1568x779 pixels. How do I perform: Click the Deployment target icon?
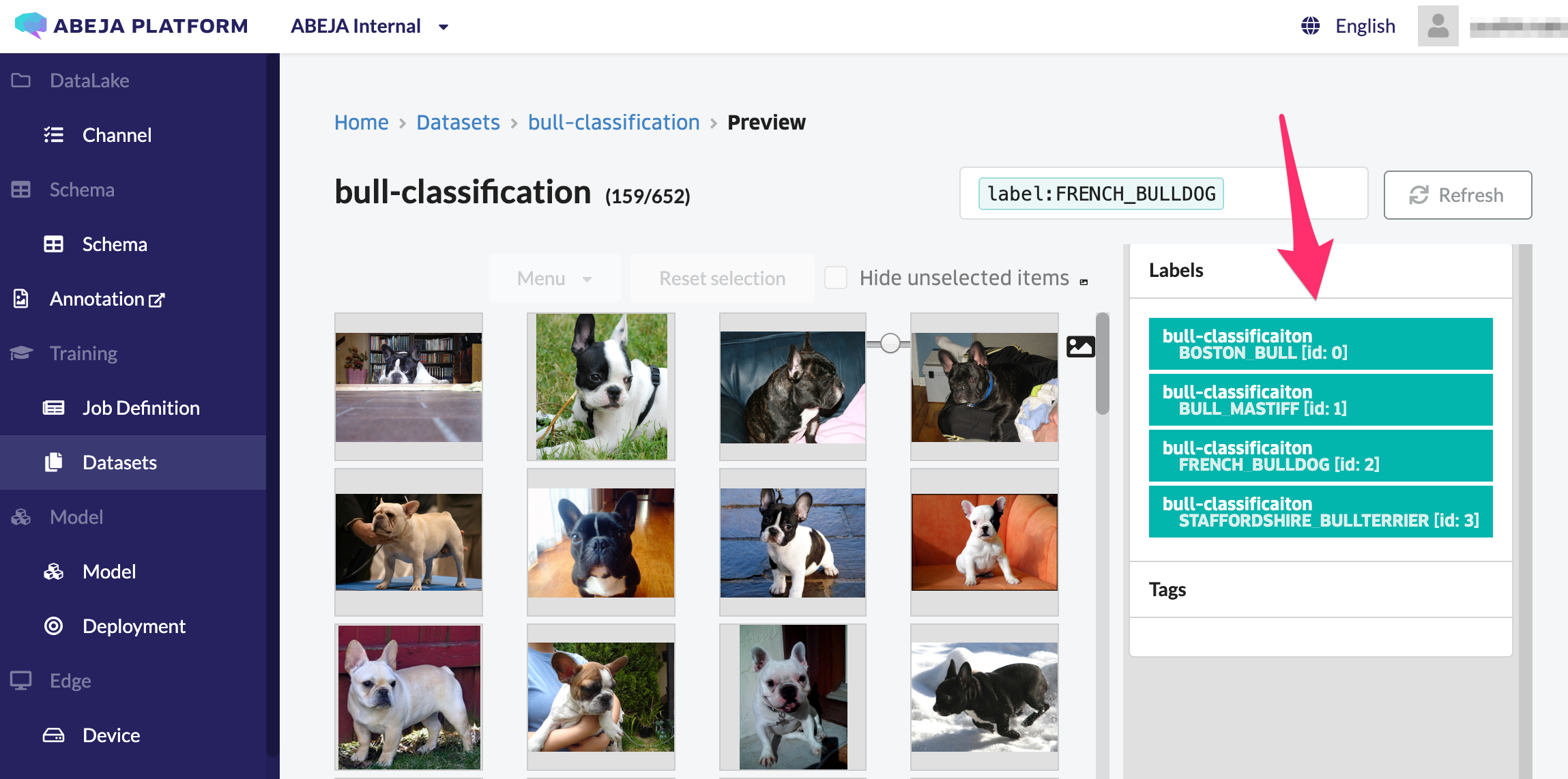[54, 626]
